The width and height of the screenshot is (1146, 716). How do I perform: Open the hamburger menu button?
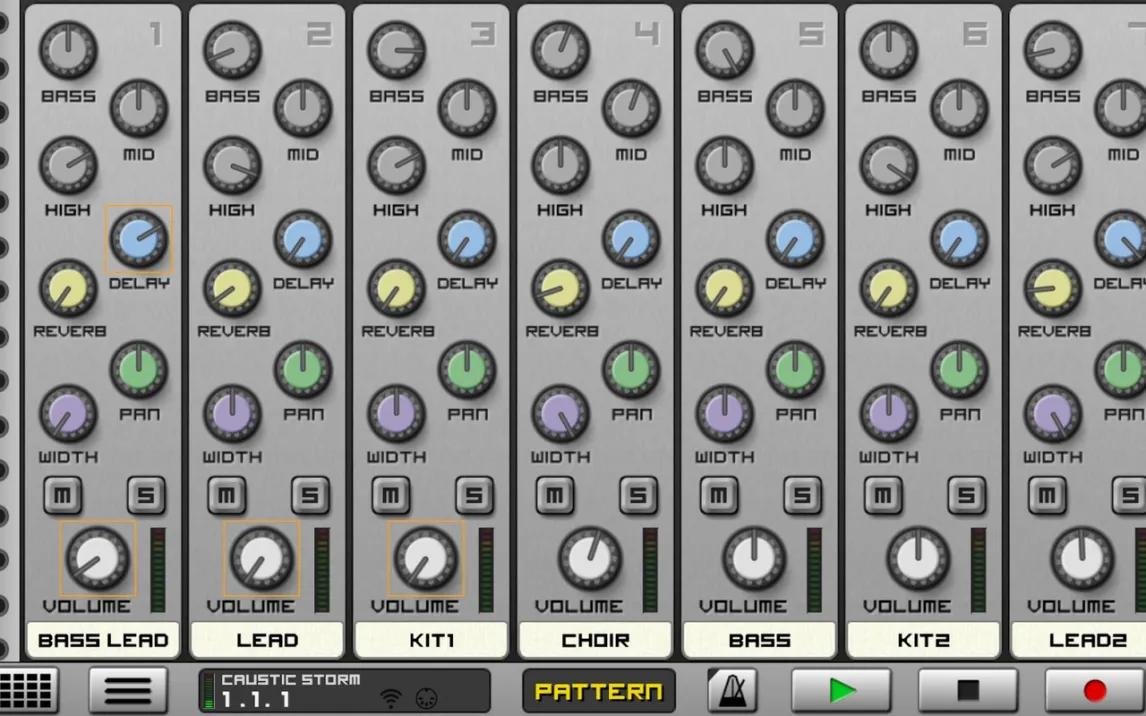point(127,690)
